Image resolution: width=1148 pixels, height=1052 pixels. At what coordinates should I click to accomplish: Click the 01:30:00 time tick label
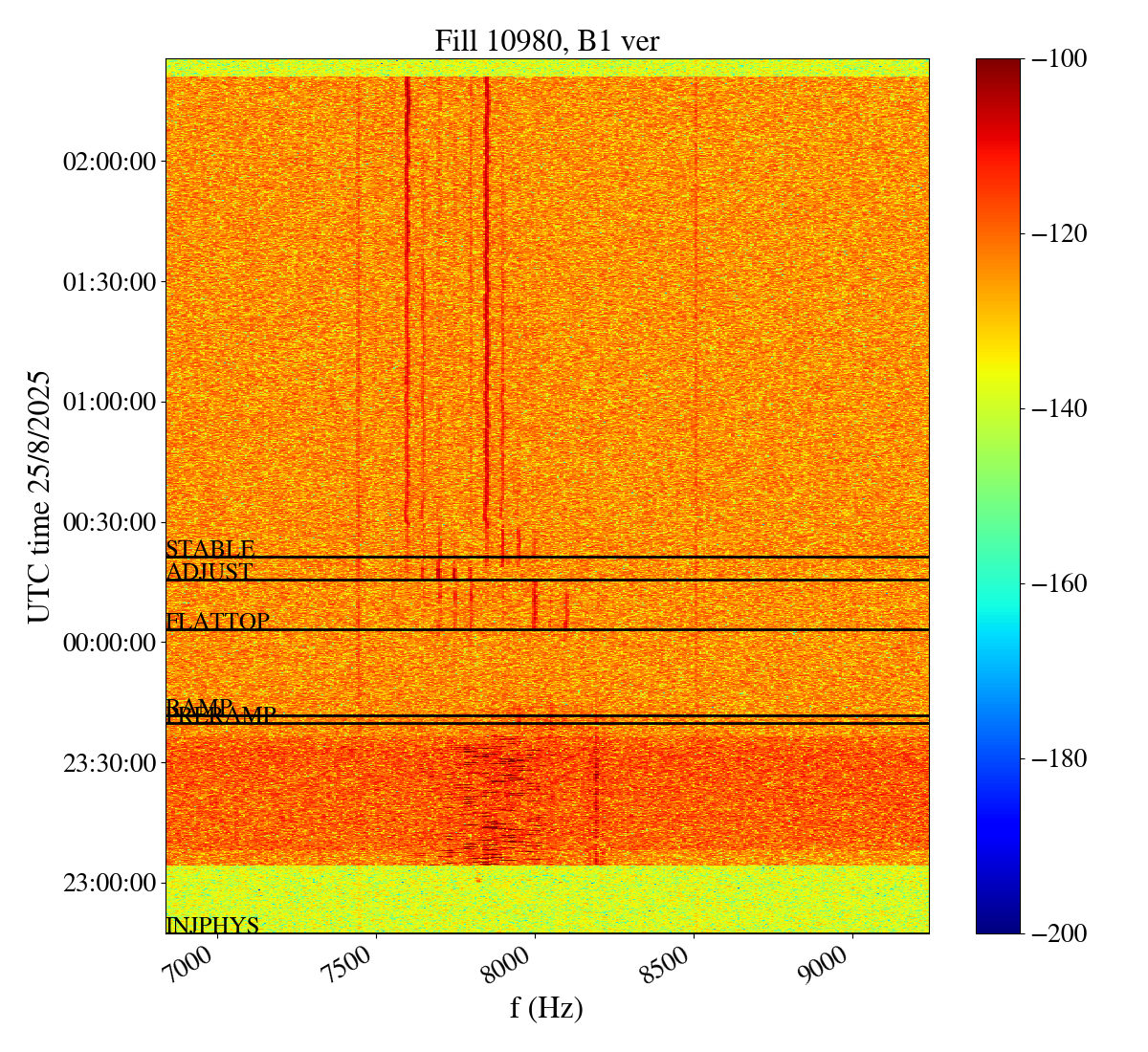pos(108,282)
